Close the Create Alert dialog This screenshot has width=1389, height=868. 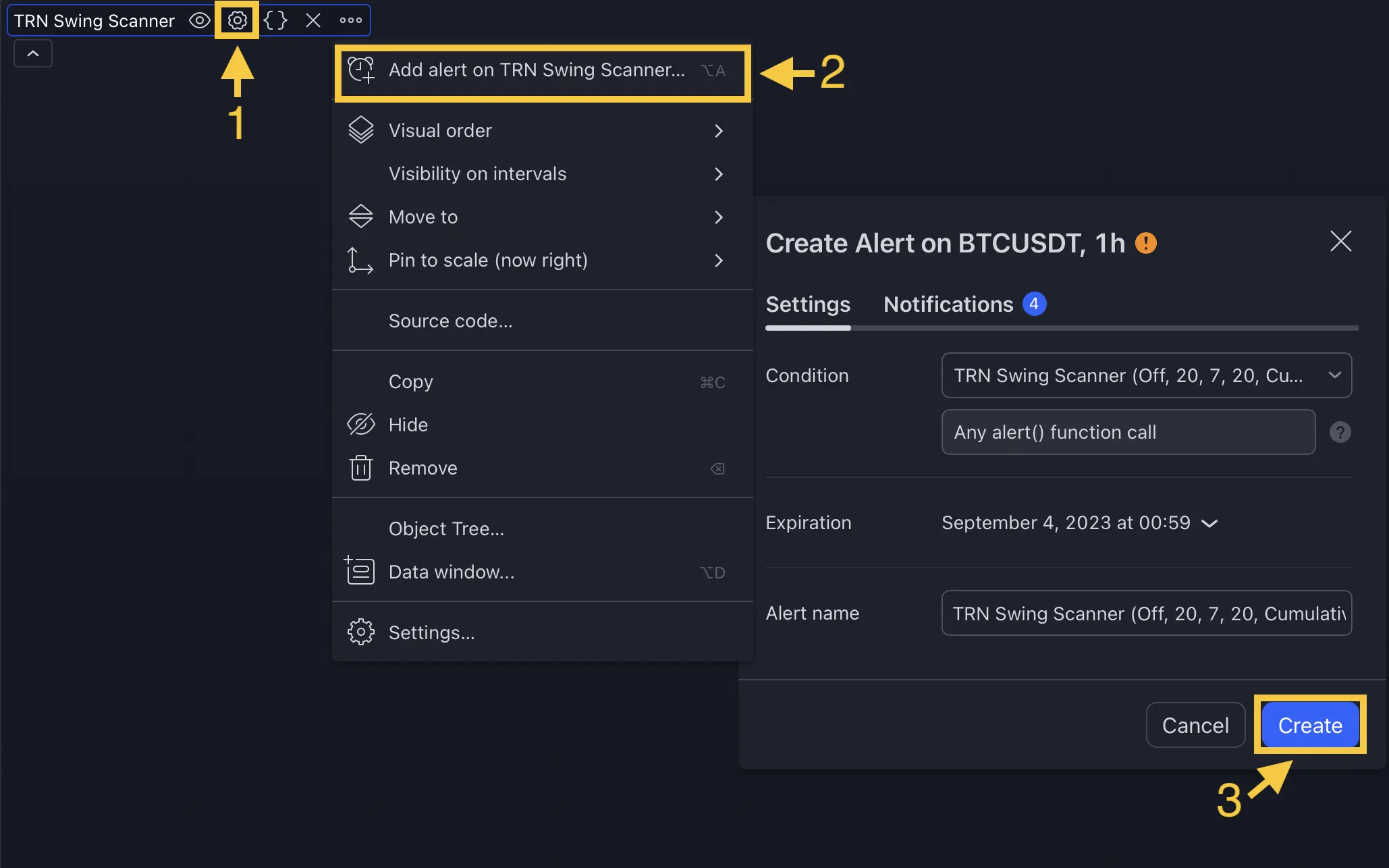[1340, 242]
